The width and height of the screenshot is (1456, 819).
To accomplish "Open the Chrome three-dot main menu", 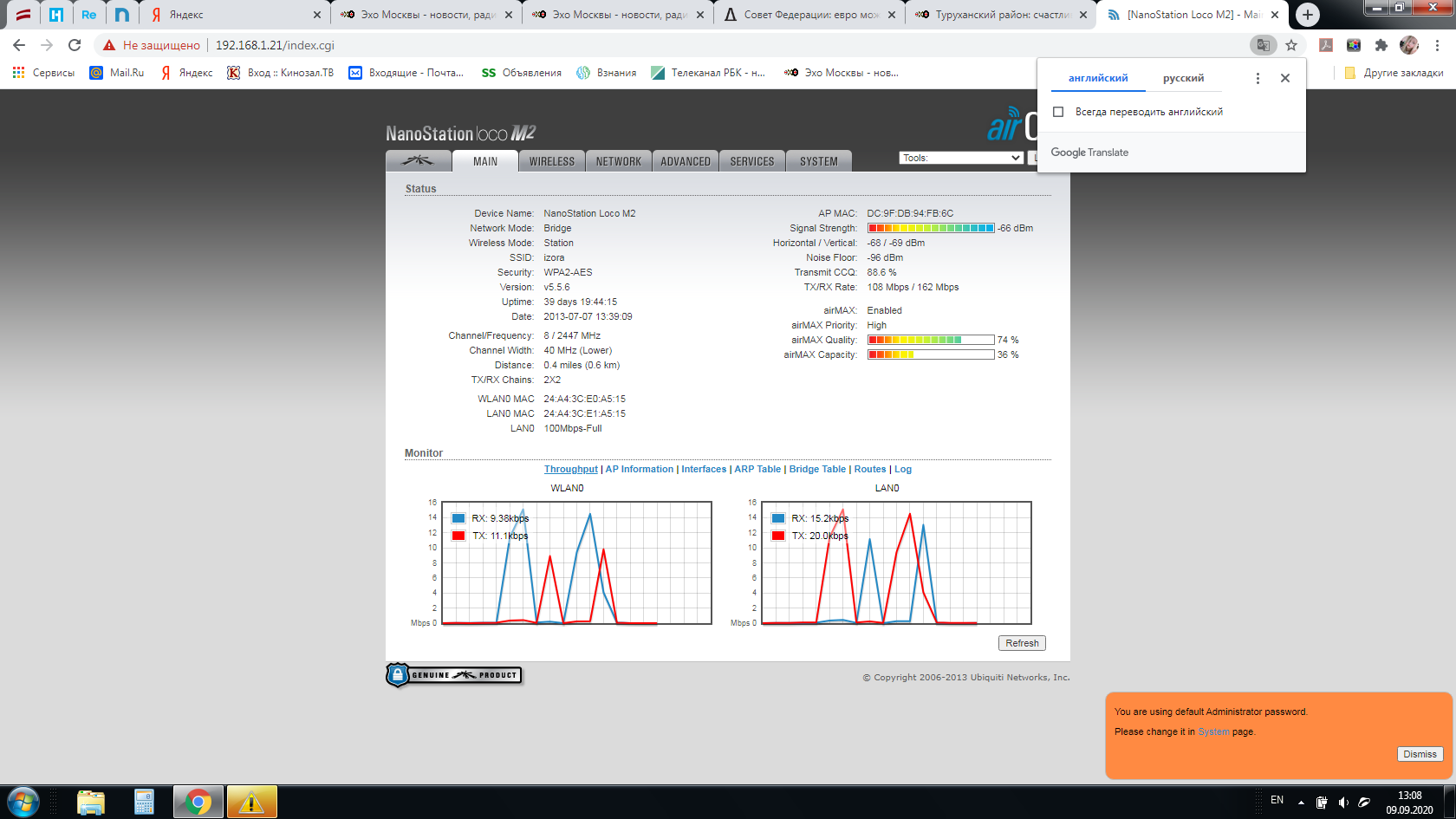I will point(1437,45).
